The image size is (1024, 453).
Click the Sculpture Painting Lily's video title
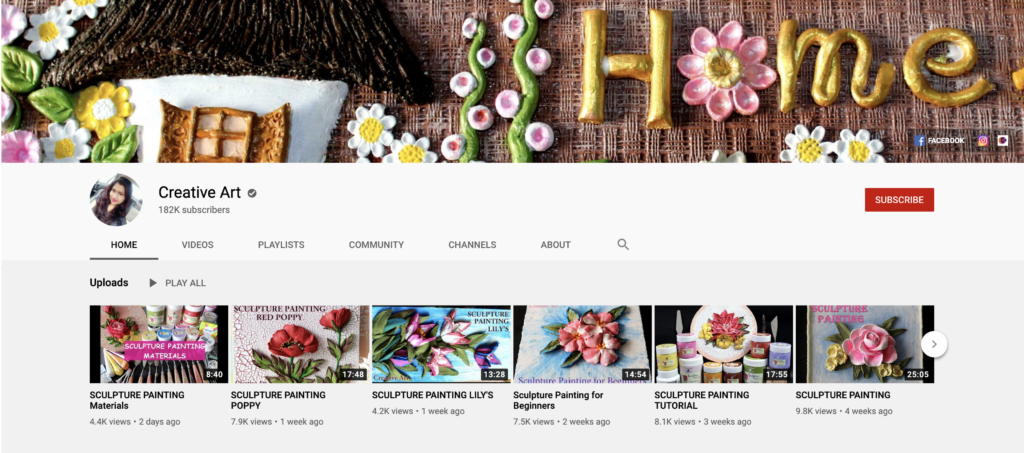pyautogui.click(x=432, y=395)
